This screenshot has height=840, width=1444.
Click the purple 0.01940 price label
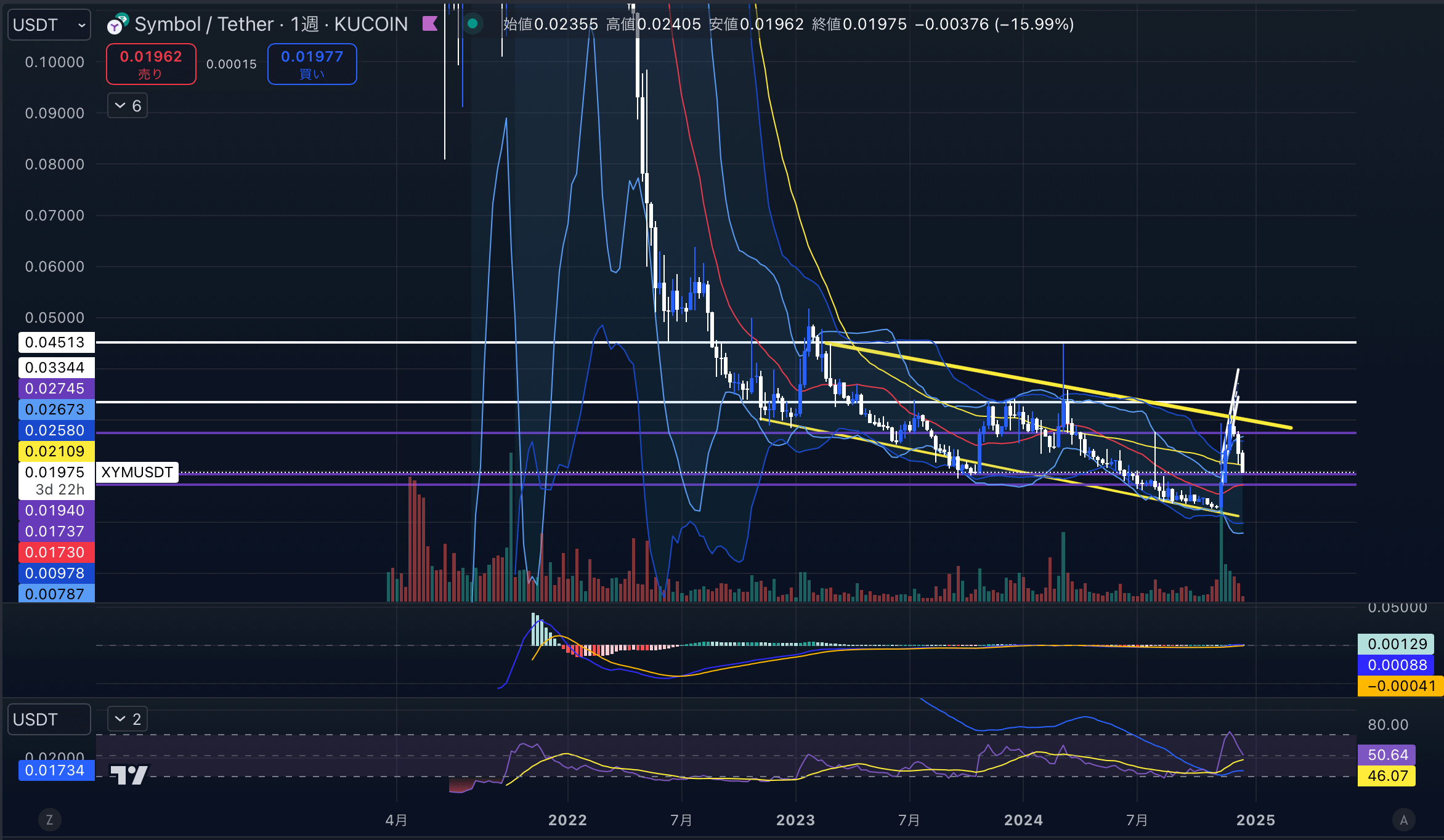pos(56,511)
